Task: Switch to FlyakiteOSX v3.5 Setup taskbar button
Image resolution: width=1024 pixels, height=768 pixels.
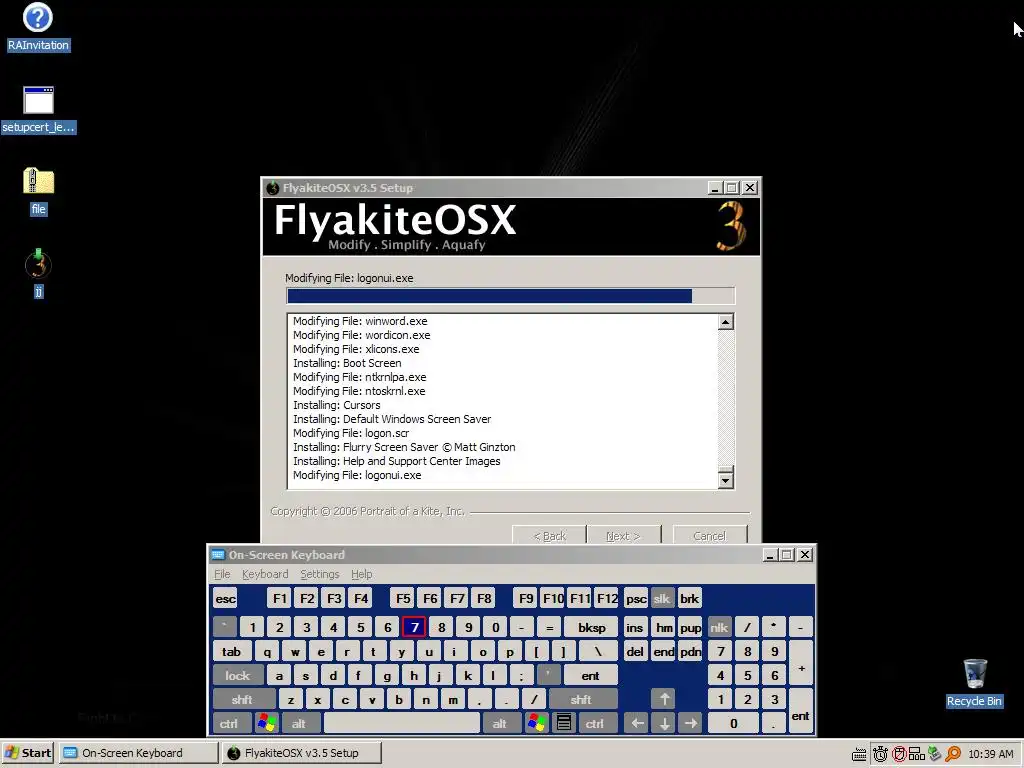Action: (x=301, y=753)
